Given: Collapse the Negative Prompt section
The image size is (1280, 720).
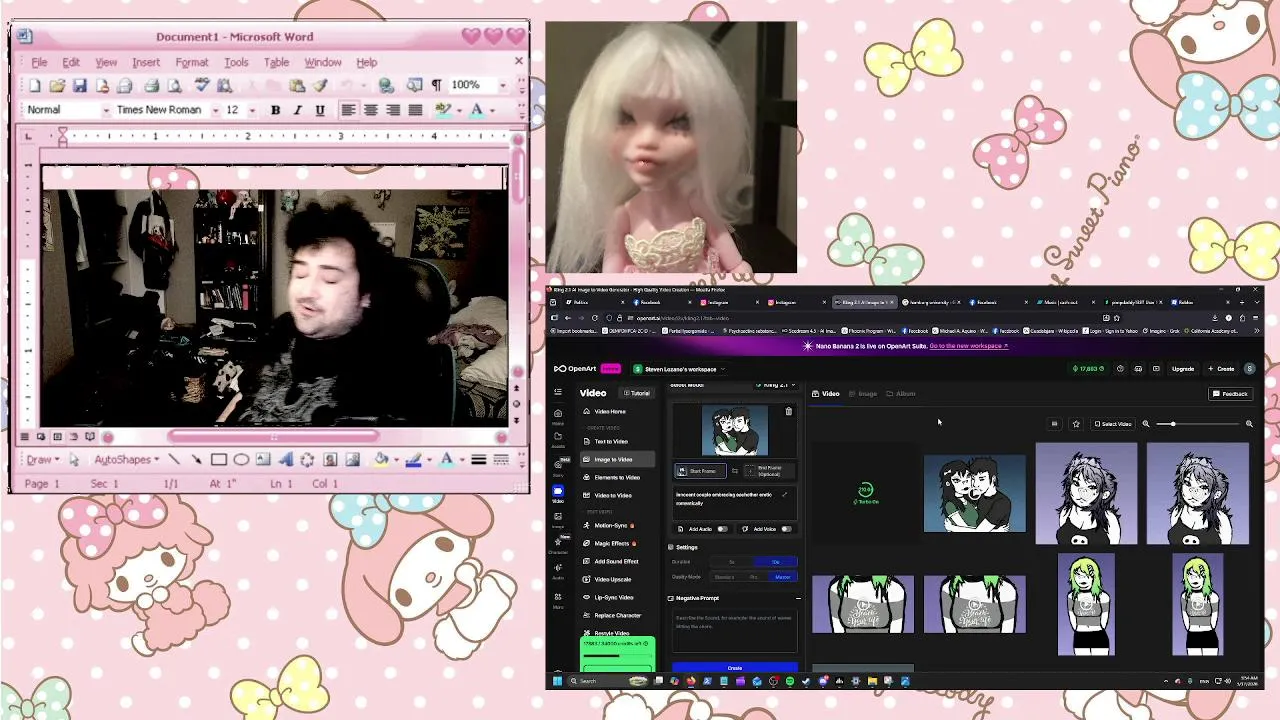Looking at the screenshot, I should (798, 598).
